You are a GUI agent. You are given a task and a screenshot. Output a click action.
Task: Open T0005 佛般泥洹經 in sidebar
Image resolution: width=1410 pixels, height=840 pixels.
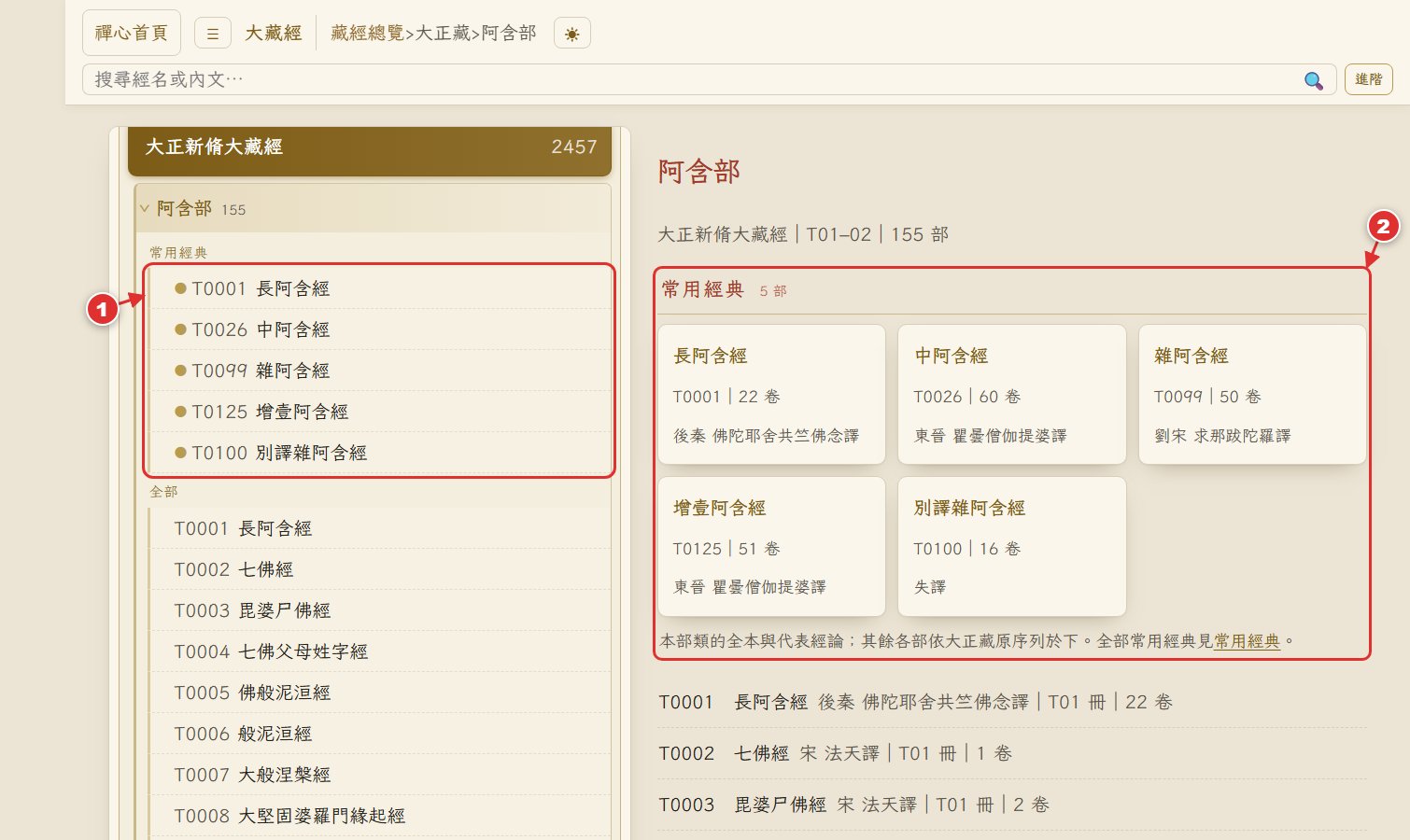click(379, 693)
